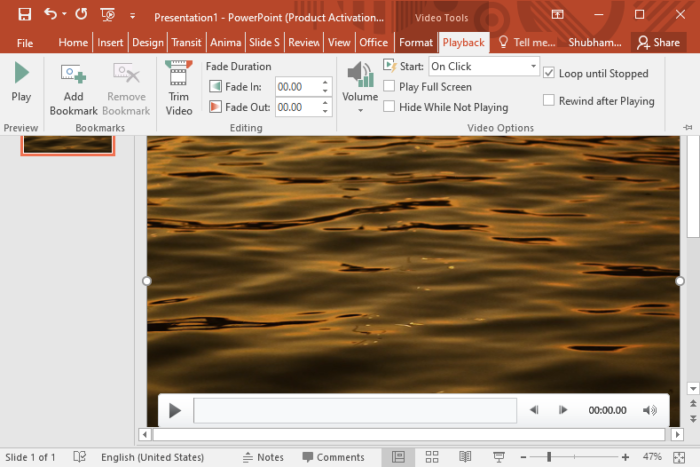Switch to Reading View icon
Screen dimensions: 700x467
465,457
